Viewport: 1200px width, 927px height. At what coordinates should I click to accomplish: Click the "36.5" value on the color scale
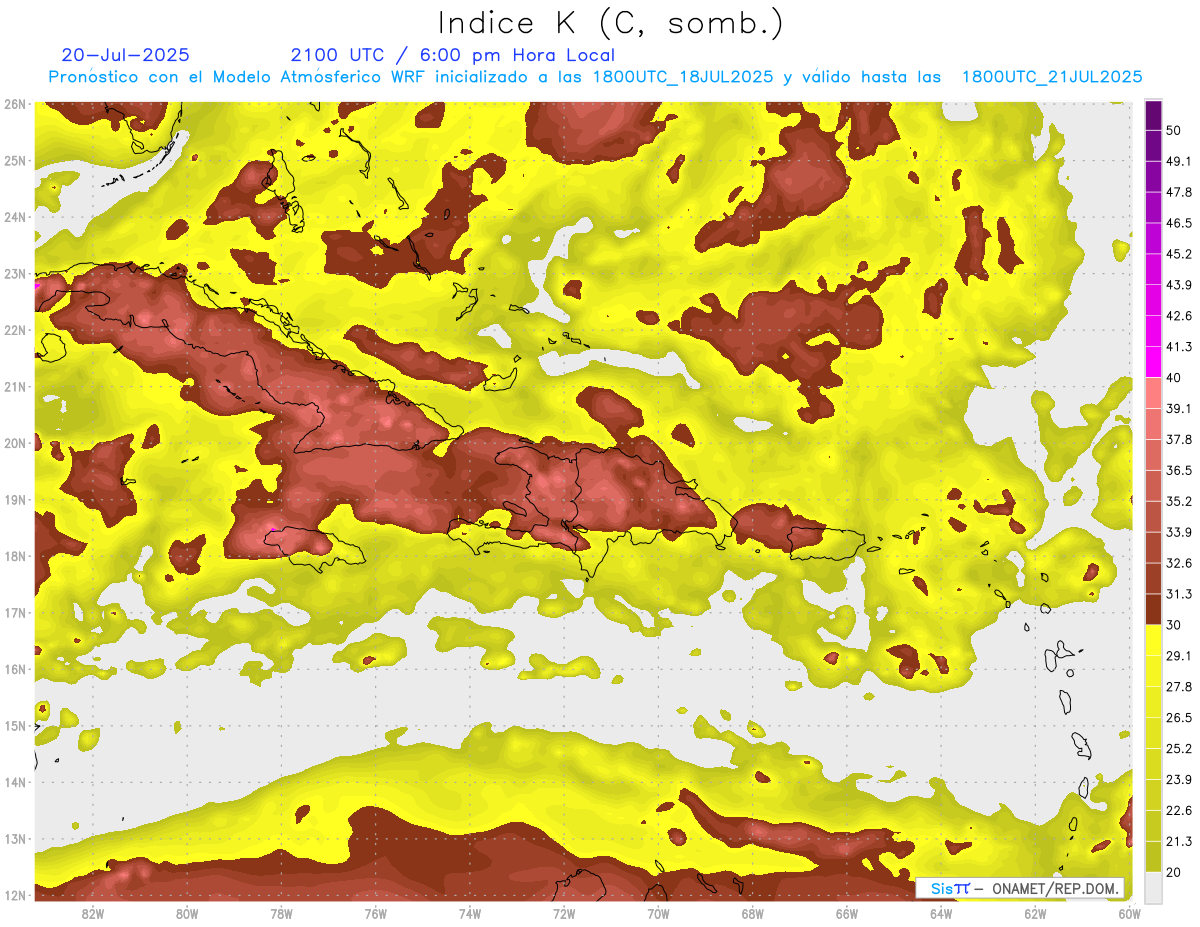tap(1178, 470)
